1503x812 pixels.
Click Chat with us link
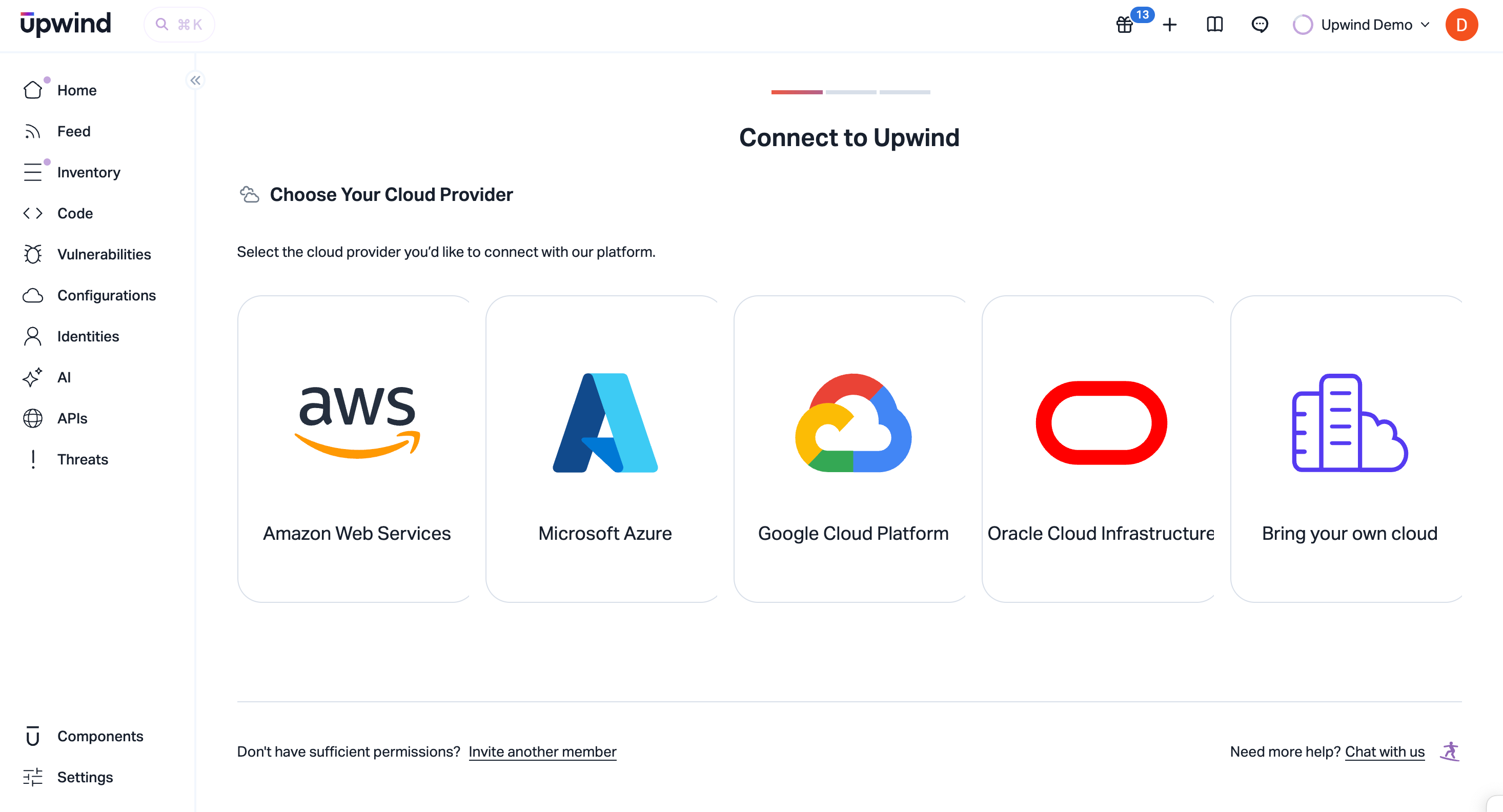click(x=1385, y=752)
